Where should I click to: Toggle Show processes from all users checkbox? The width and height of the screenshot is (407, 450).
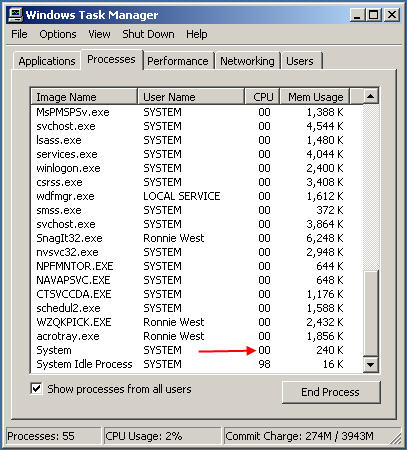[x=36, y=389]
